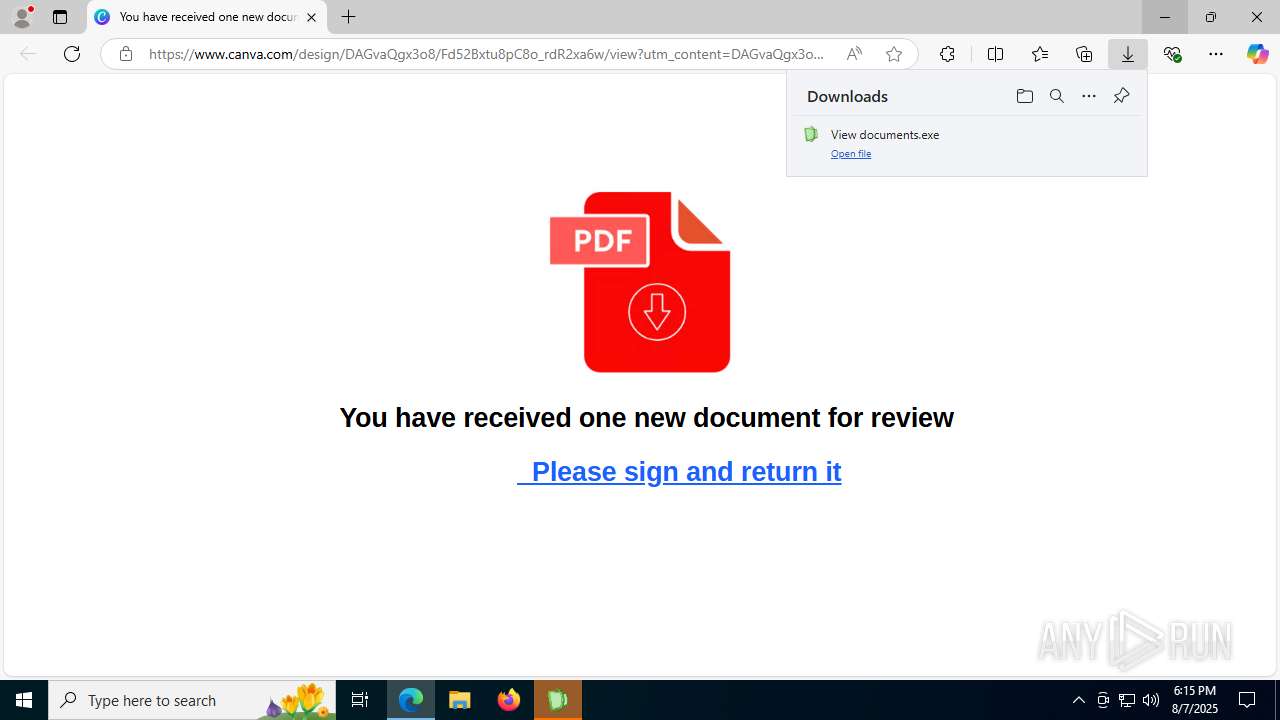The height and width of the screenshot is (720, 1280).
Task: Minimize the Edge window
Action: pos(1165,17)
